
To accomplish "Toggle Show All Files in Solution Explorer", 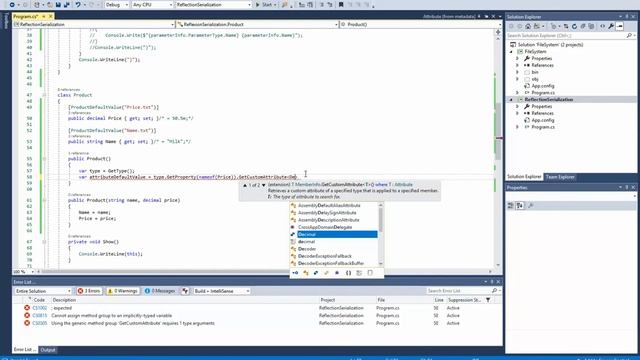I will [x=591, y=27].
